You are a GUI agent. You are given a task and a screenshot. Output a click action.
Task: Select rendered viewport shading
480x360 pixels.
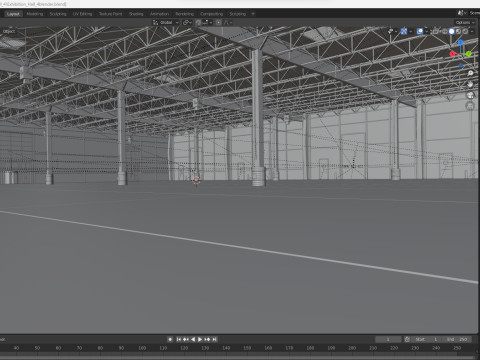pyautogui.click(x=465, y=31)
